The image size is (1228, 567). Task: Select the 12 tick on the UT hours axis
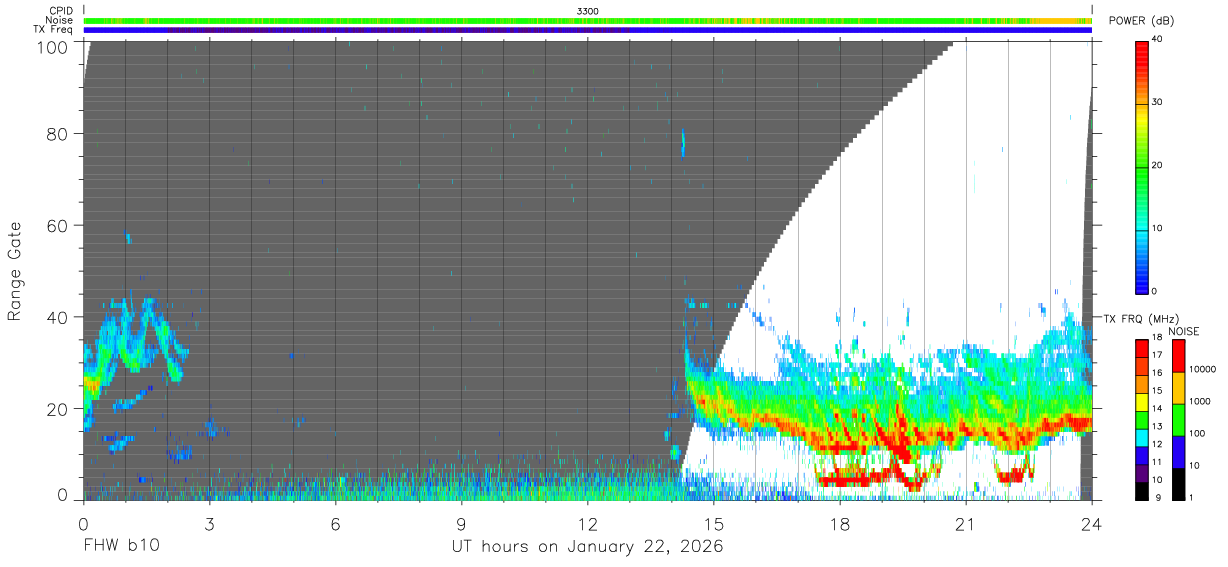588,523
